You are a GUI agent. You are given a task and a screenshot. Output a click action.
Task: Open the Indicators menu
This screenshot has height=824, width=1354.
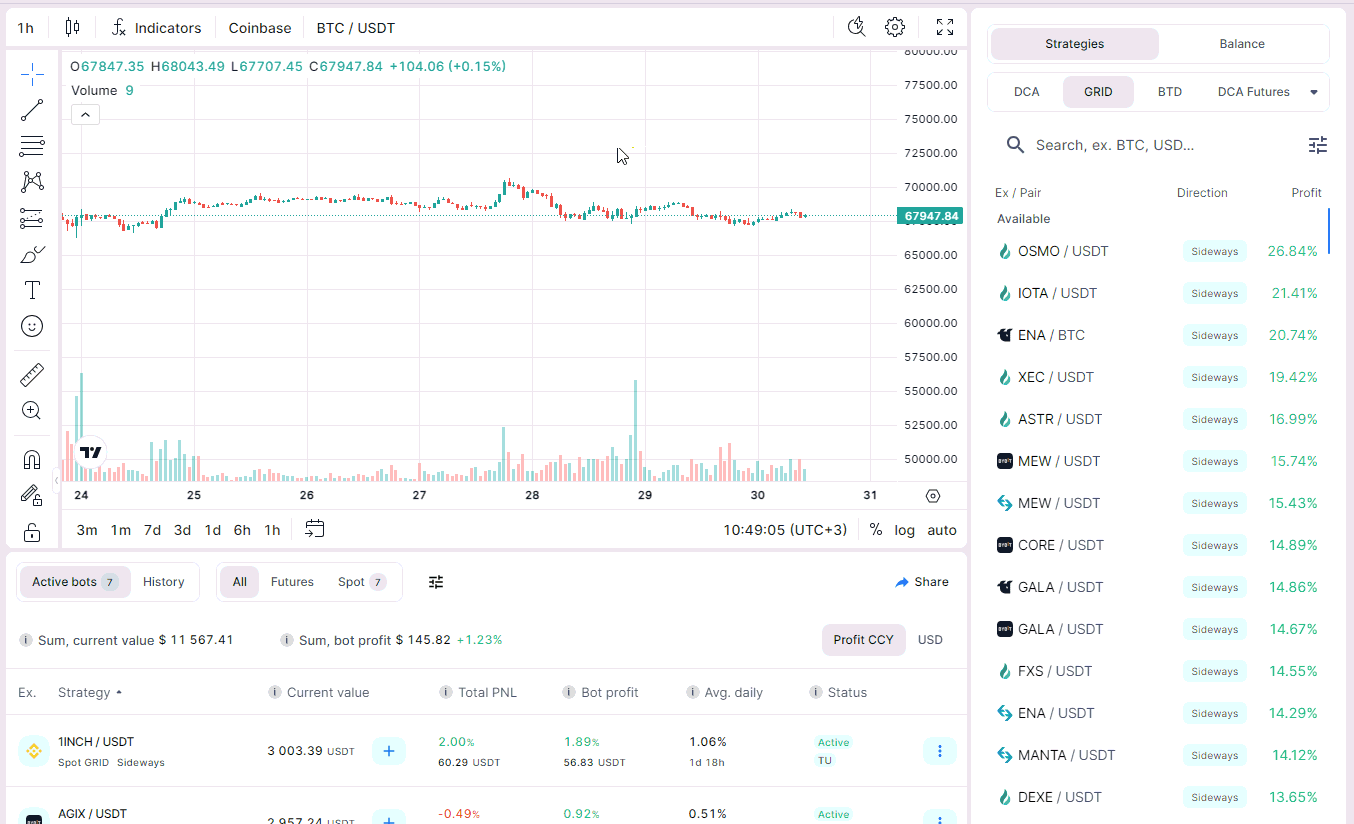(157, 28)
